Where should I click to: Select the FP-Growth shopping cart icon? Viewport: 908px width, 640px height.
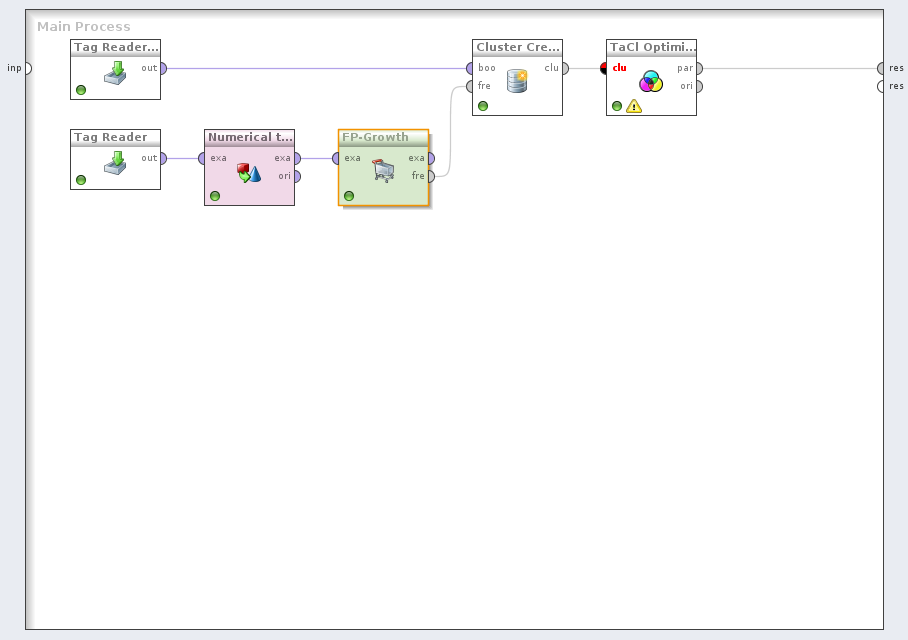click(x=383, y=171)
